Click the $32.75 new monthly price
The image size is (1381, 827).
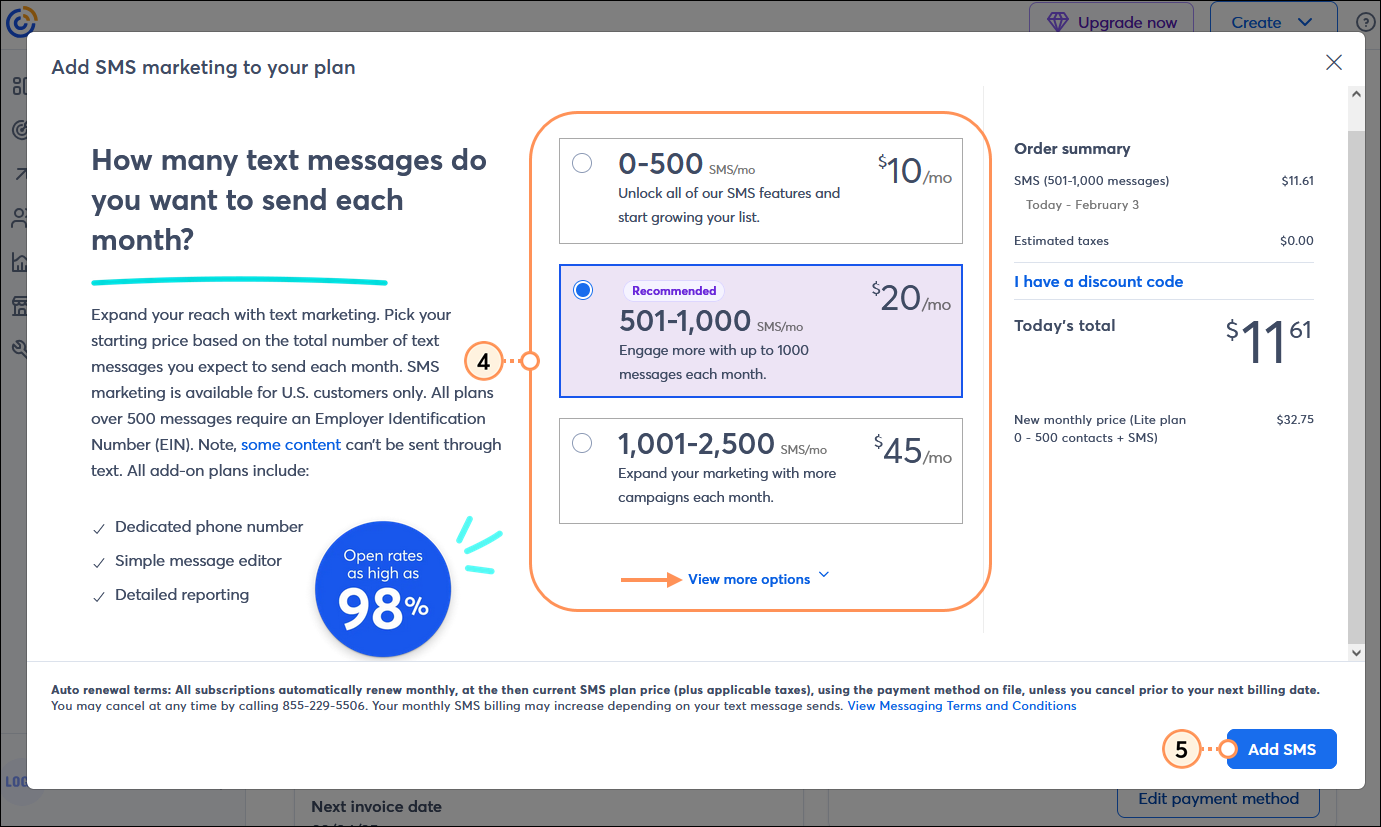tap(1295, 420)
